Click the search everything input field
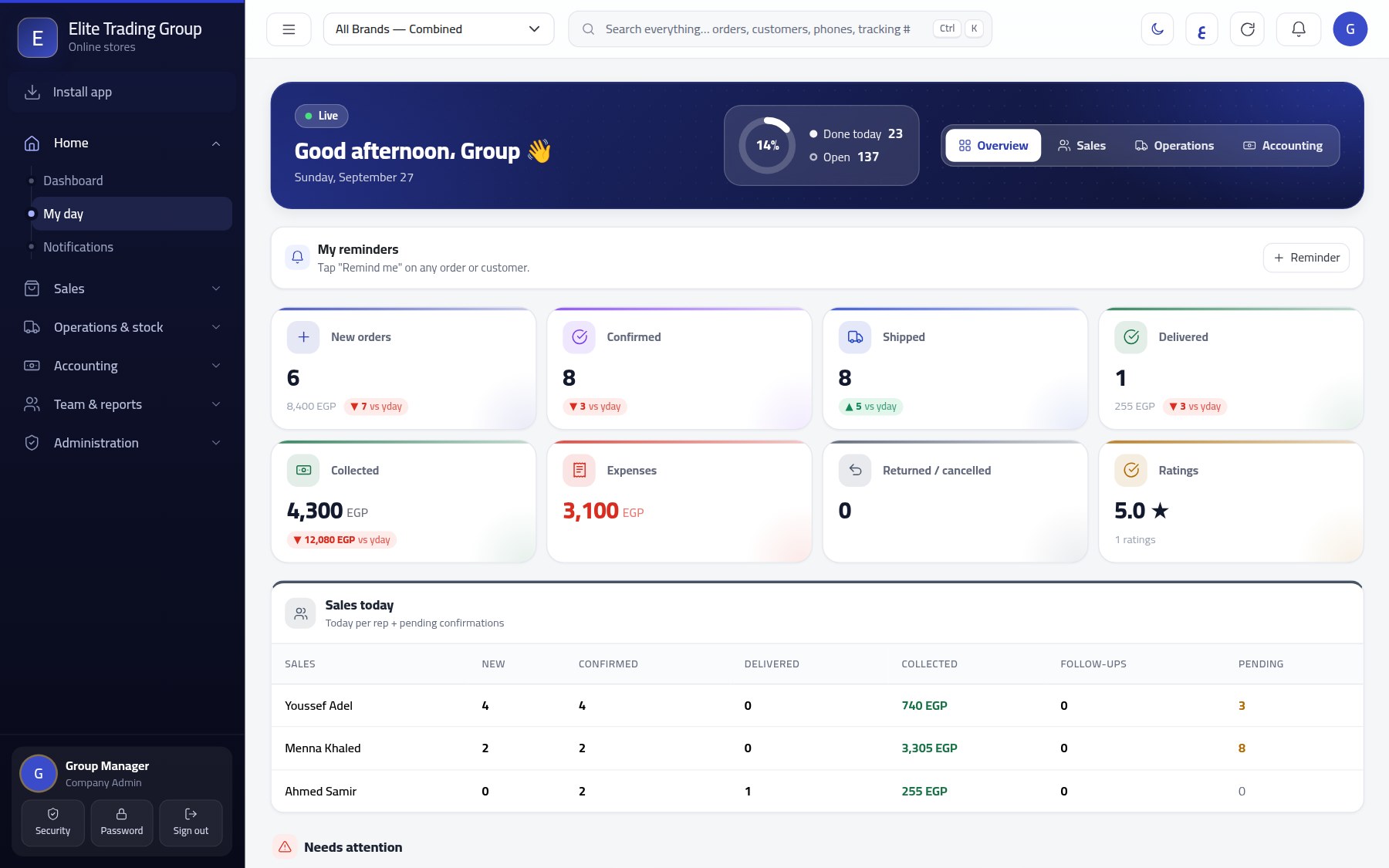 (x=780, y=29)
